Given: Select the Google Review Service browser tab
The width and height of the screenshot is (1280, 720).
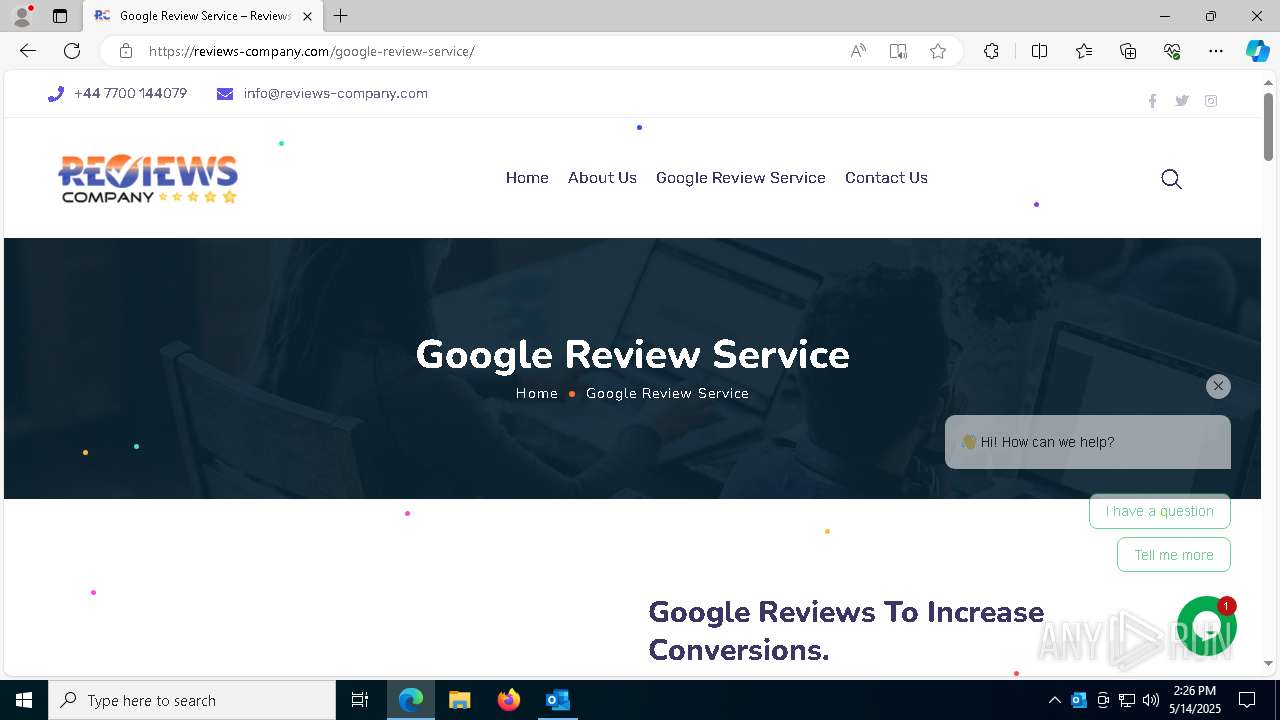Looking at the screenshot, I should tap(204, 16).
